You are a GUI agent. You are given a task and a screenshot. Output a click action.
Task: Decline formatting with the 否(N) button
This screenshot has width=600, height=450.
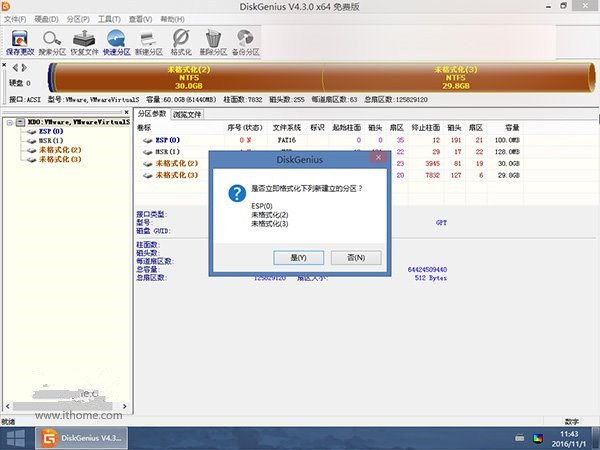(355, 257)
